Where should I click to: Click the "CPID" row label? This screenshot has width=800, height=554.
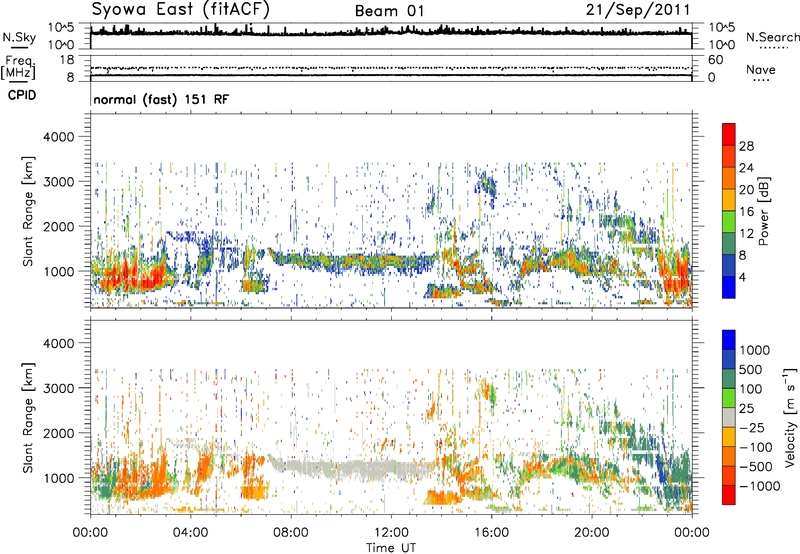pyautogui.click(x=22, y=95)
